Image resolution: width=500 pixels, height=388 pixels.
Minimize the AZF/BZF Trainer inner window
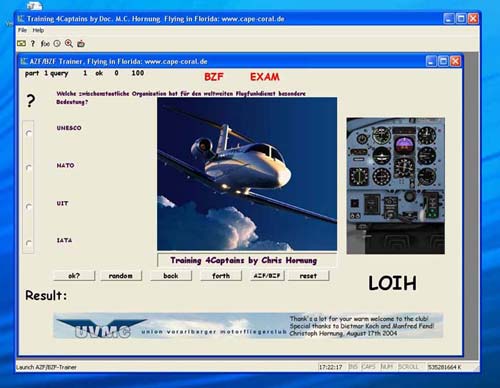[431, 61]
